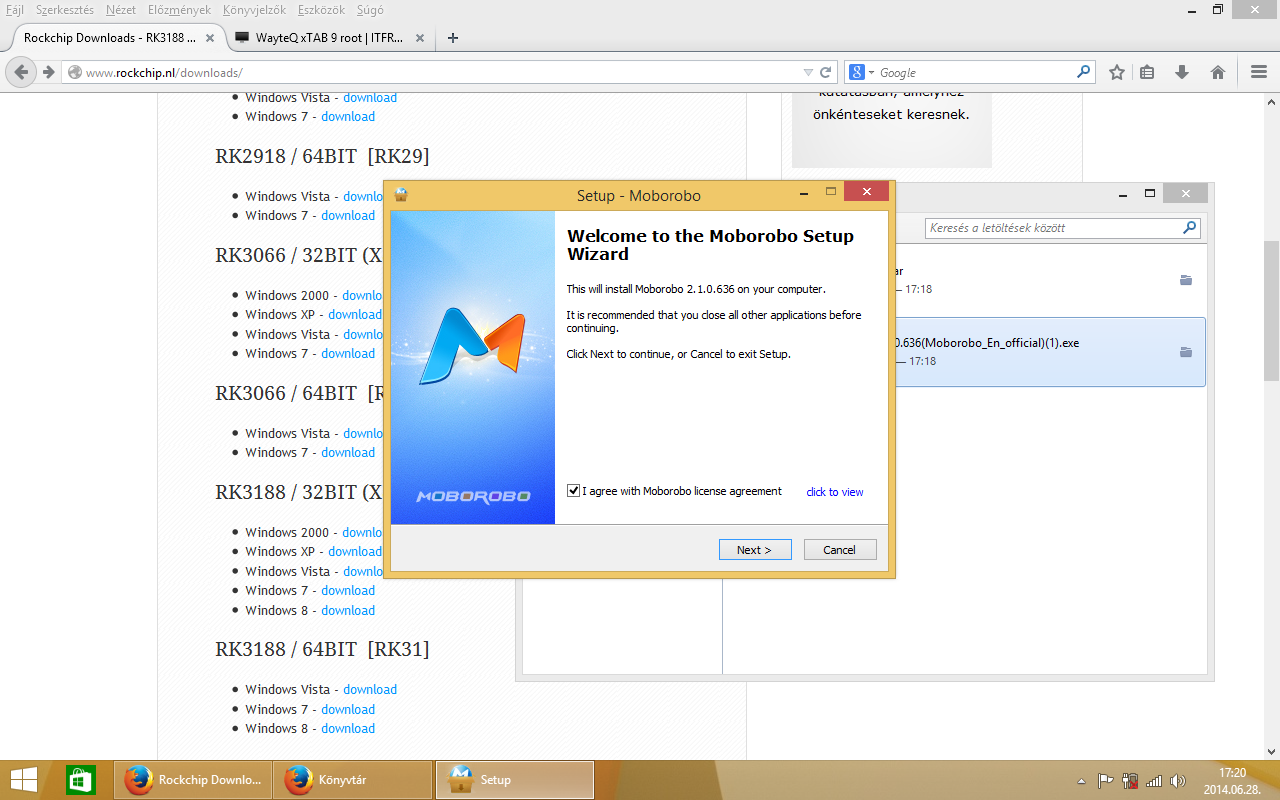
Task: Show hidden system tray icons
Action: click(1081, 781)
